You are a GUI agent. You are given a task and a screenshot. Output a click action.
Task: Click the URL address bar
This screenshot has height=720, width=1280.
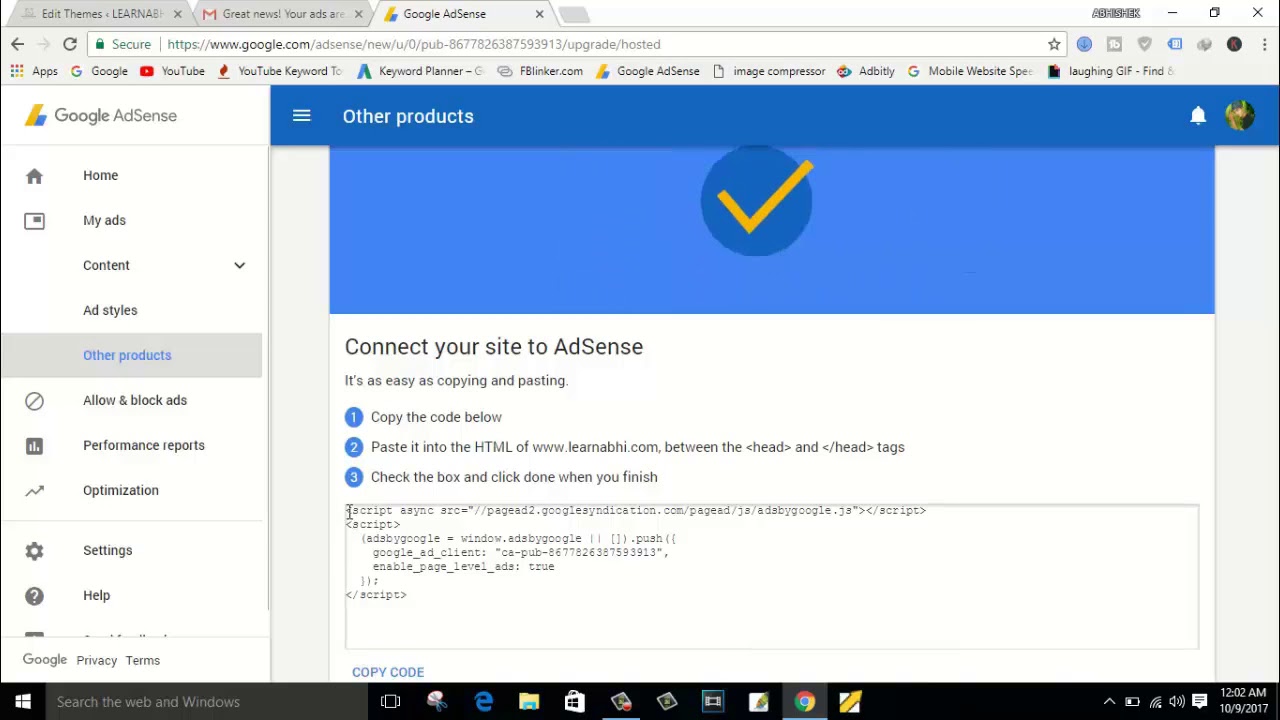coord(600,44)
